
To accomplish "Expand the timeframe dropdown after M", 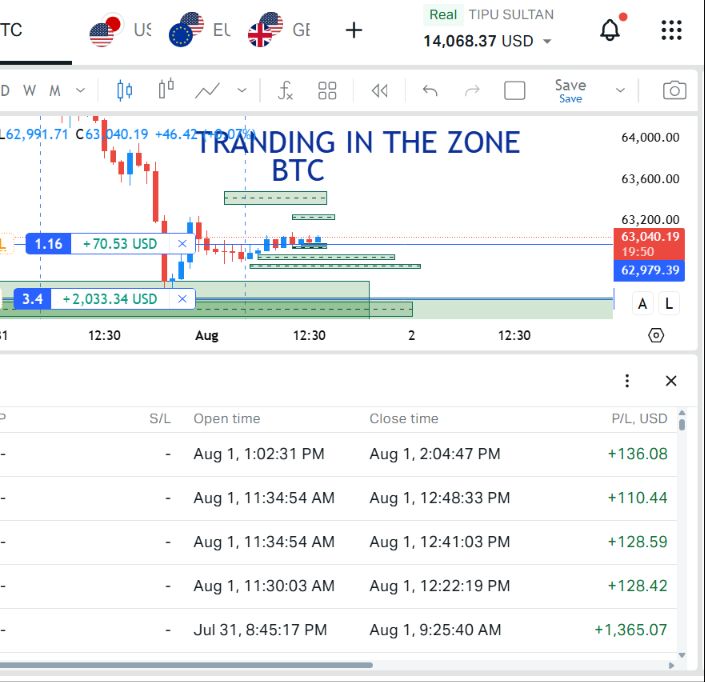I will coord(80,90).
